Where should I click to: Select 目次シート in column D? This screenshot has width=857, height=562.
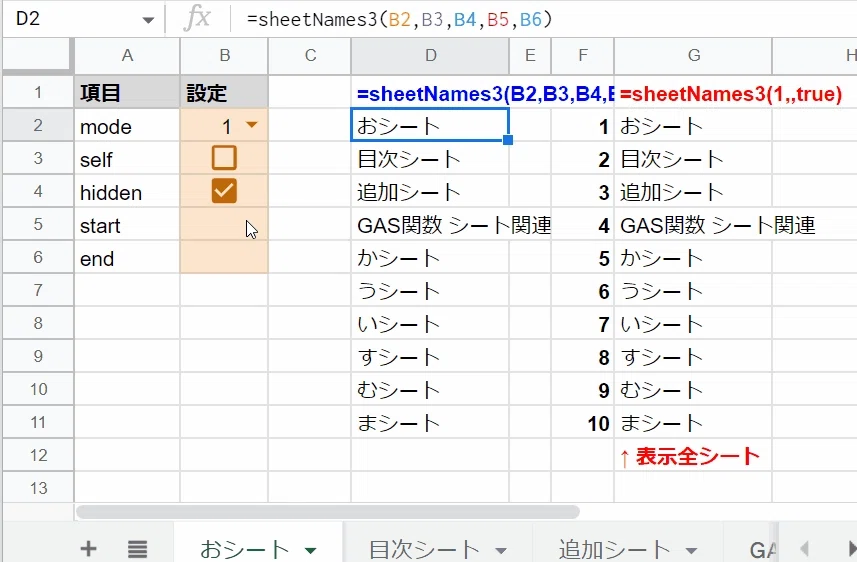(x=430, y=159)
